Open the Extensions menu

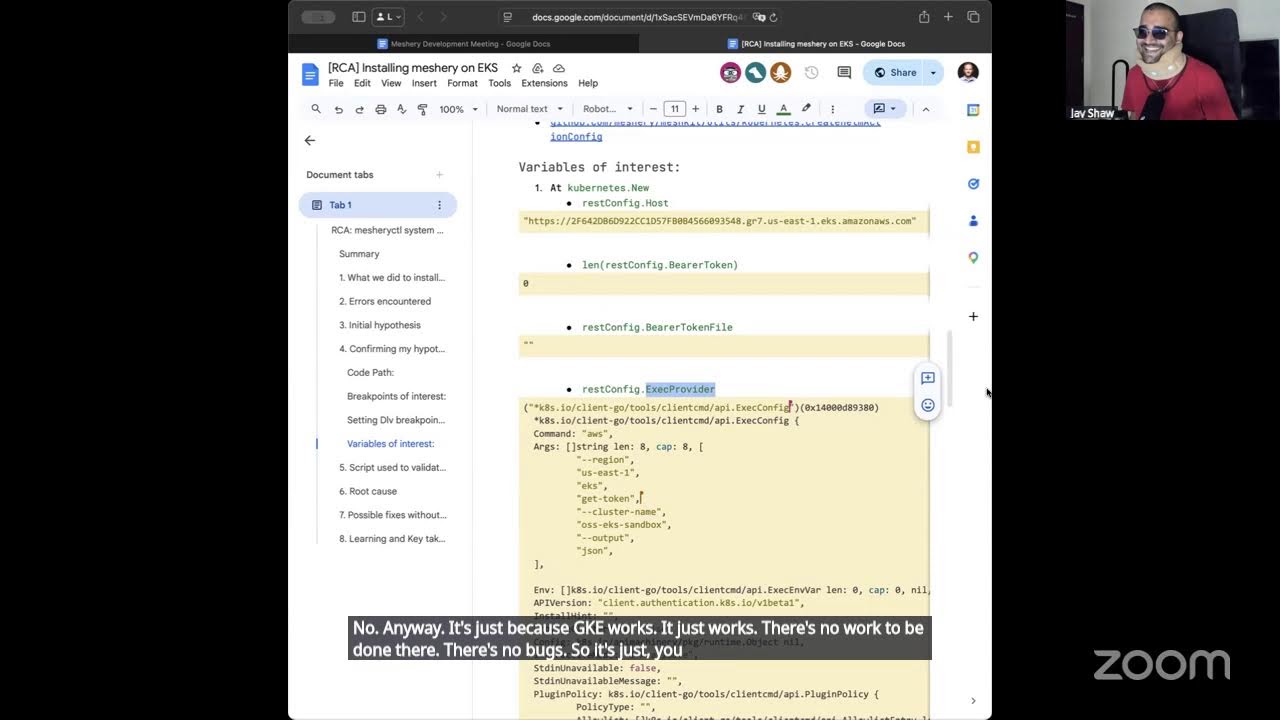(544, 83)
